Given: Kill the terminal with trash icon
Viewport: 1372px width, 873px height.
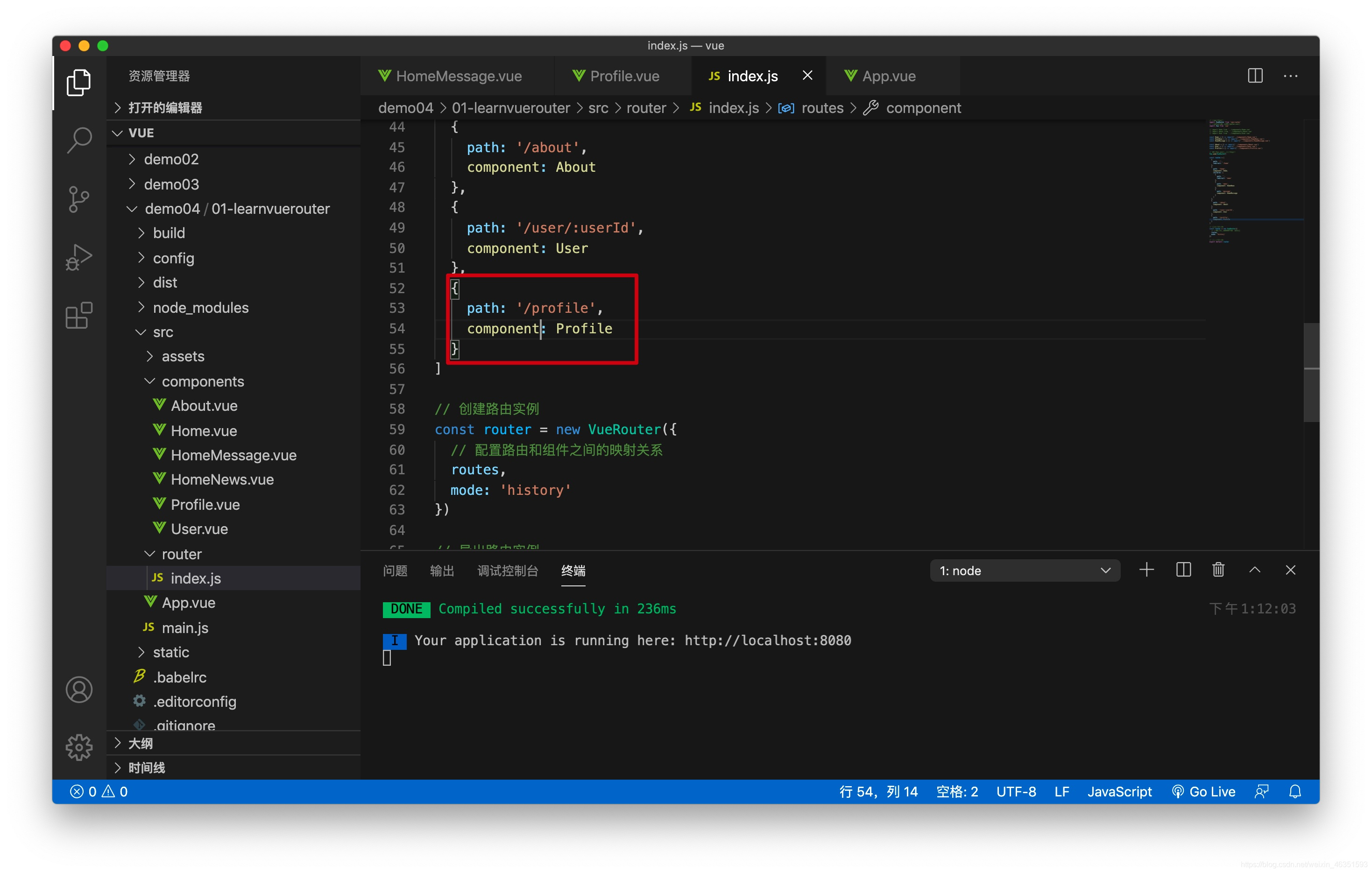Looking at the screenshot, I should click(1218, 570).
